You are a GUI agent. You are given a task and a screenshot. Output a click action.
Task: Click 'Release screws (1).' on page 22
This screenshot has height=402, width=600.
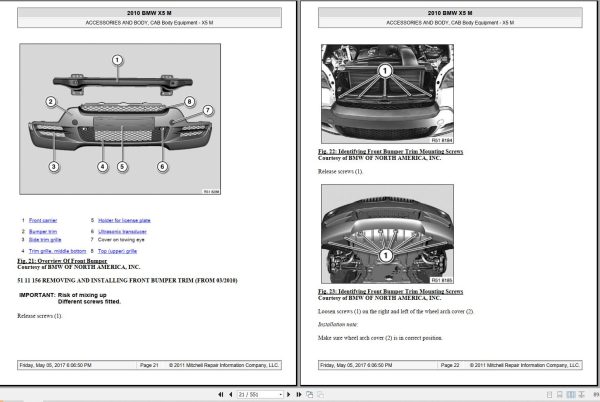[x=340, y=171]
